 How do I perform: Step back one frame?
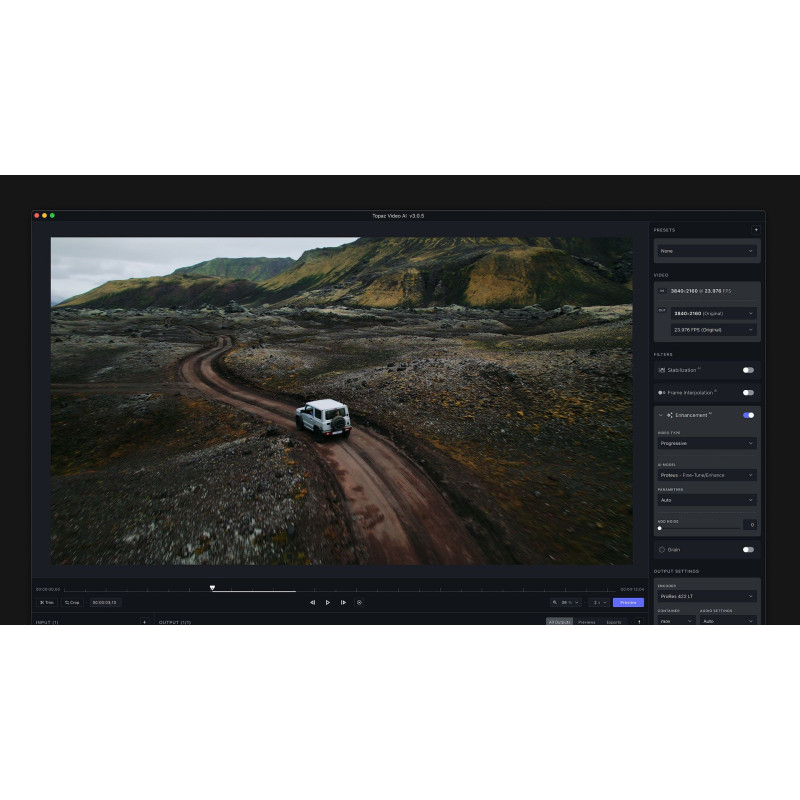click(312, 602)
